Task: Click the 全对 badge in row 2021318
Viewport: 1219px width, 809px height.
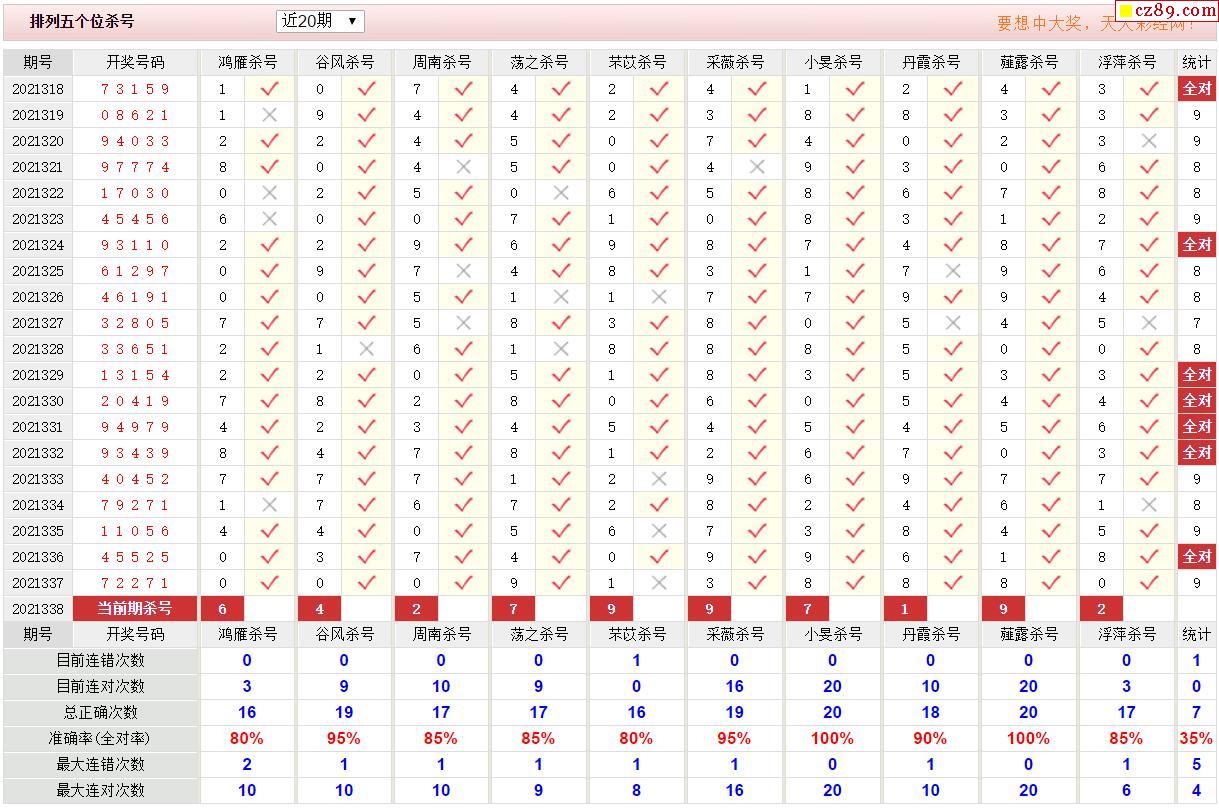Action: click(x=1197, y=89)
